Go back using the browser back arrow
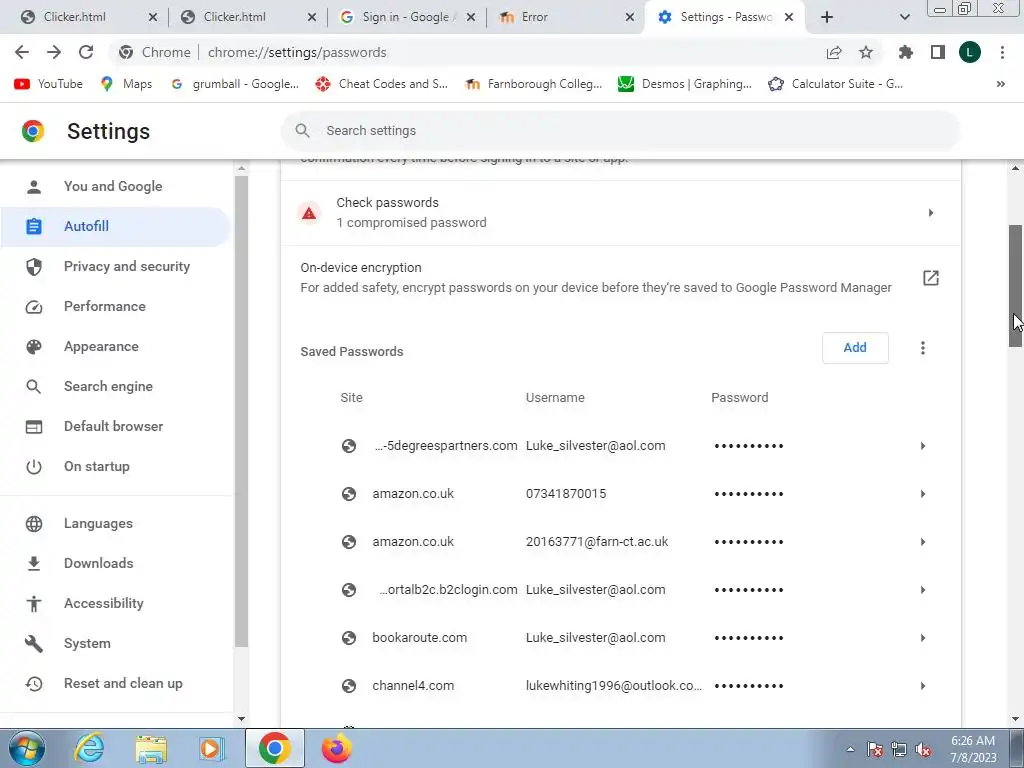The width and height of the screenshot is (1024, 768). pos(22,52)
